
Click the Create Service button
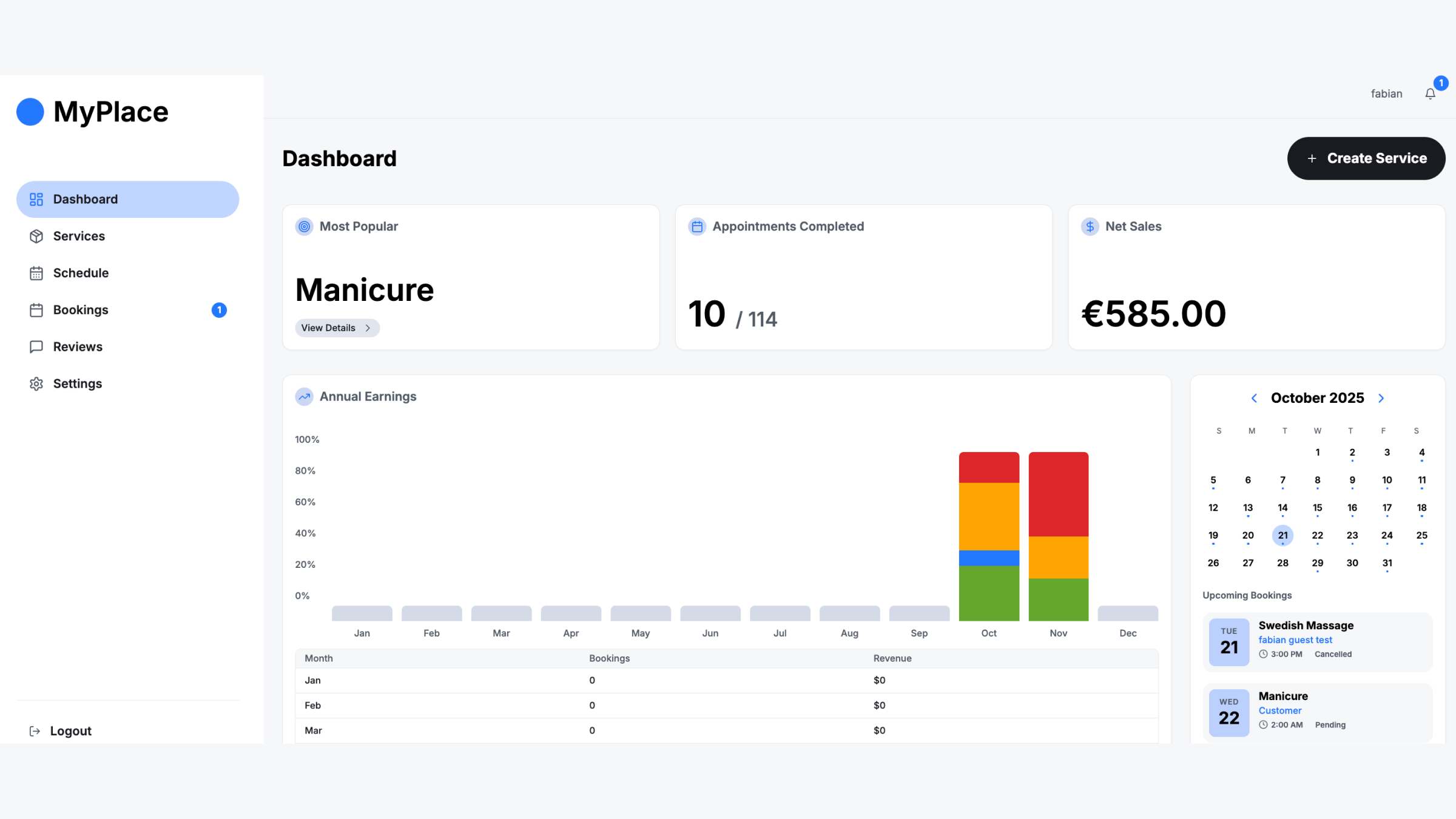click(x=1366, y=158)
